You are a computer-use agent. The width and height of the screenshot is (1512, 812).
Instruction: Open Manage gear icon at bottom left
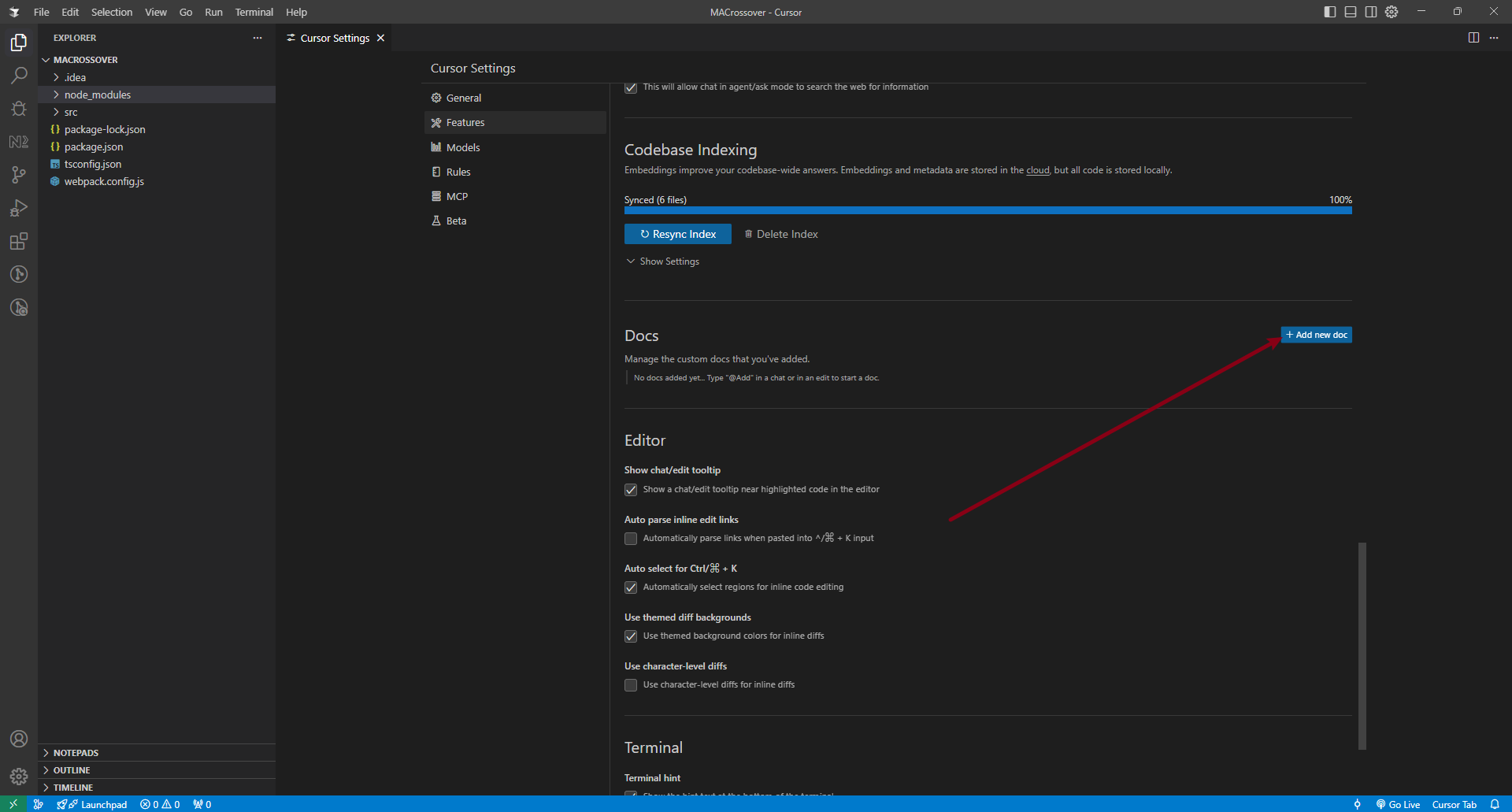[x=19, y=777]
